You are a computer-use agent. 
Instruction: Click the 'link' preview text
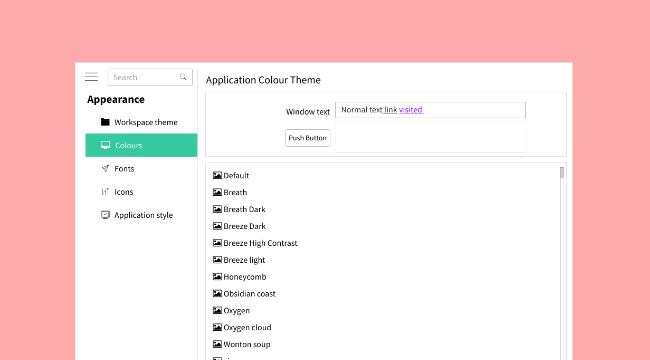390,109
